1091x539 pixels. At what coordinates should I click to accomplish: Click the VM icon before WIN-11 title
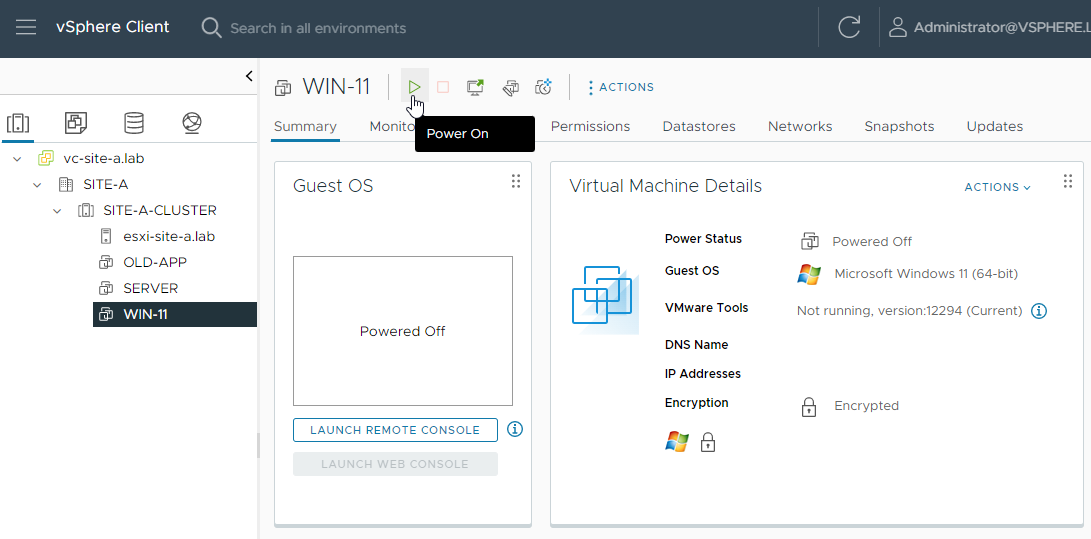[283, 88]
